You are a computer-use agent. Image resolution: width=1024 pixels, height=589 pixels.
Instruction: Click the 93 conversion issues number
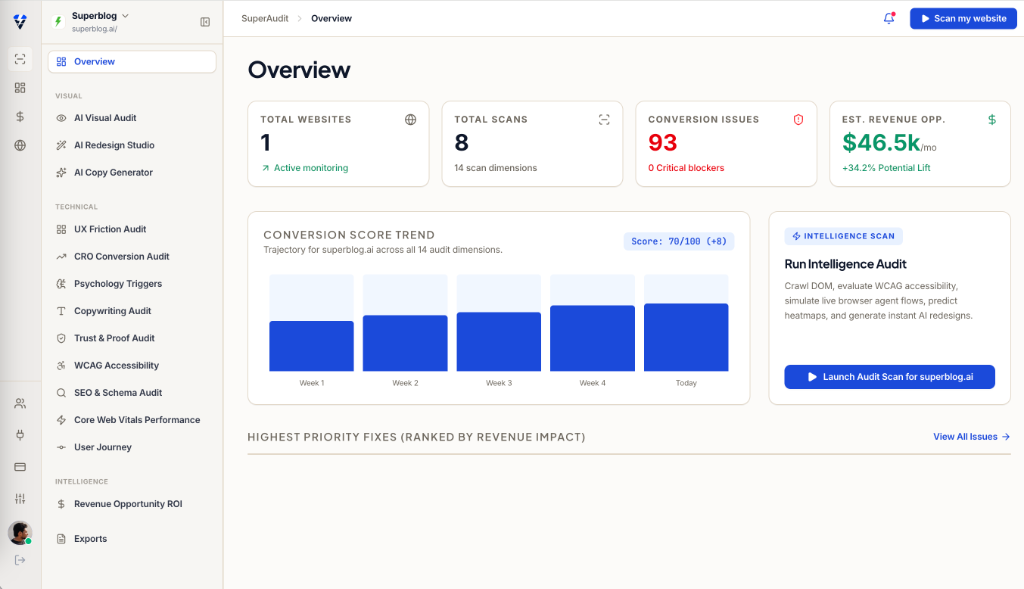662,142
